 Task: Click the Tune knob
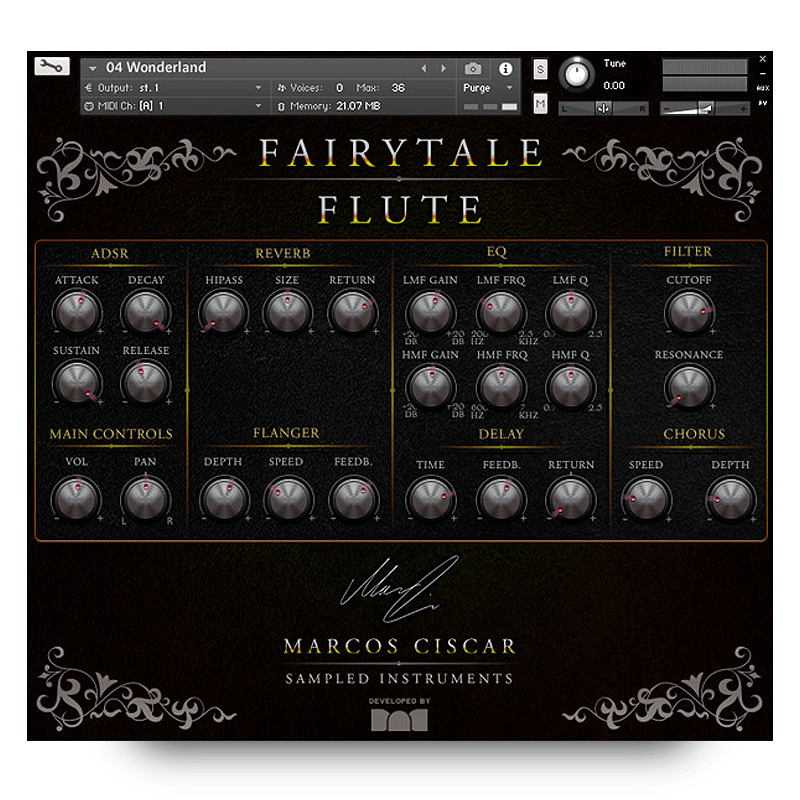pyautogui.click(x=577, y=72)
